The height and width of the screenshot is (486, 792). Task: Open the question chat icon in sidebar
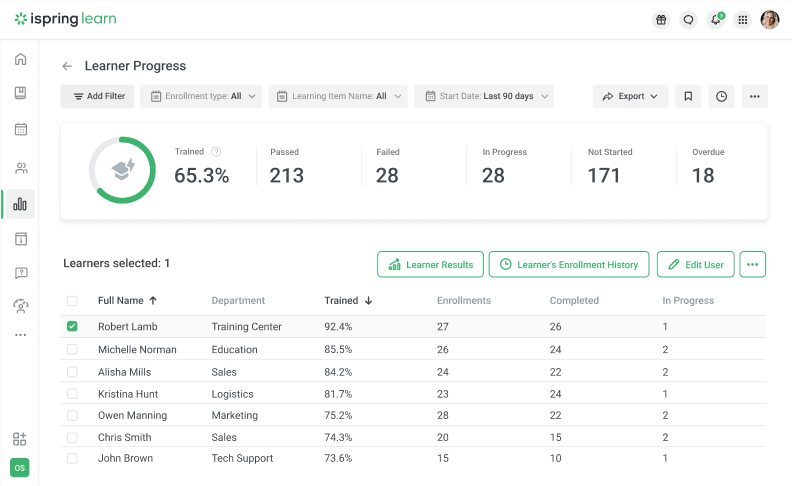point(21,273)
